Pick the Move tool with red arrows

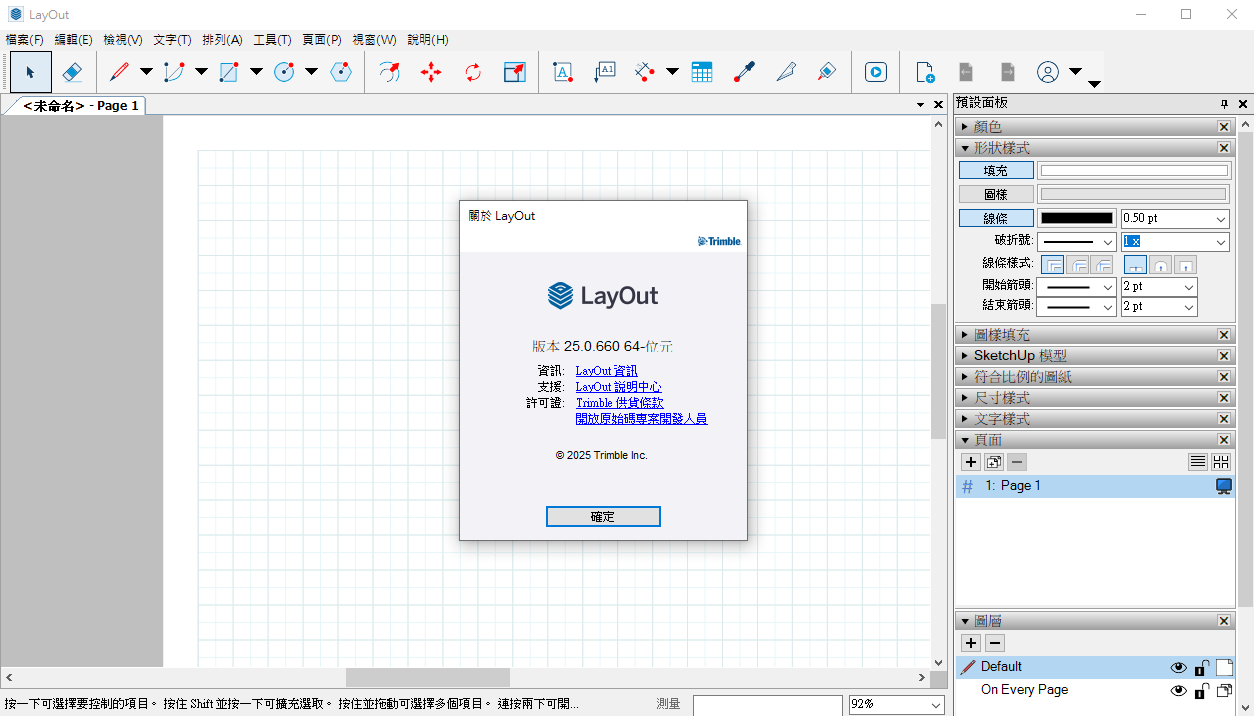(431, 72)
